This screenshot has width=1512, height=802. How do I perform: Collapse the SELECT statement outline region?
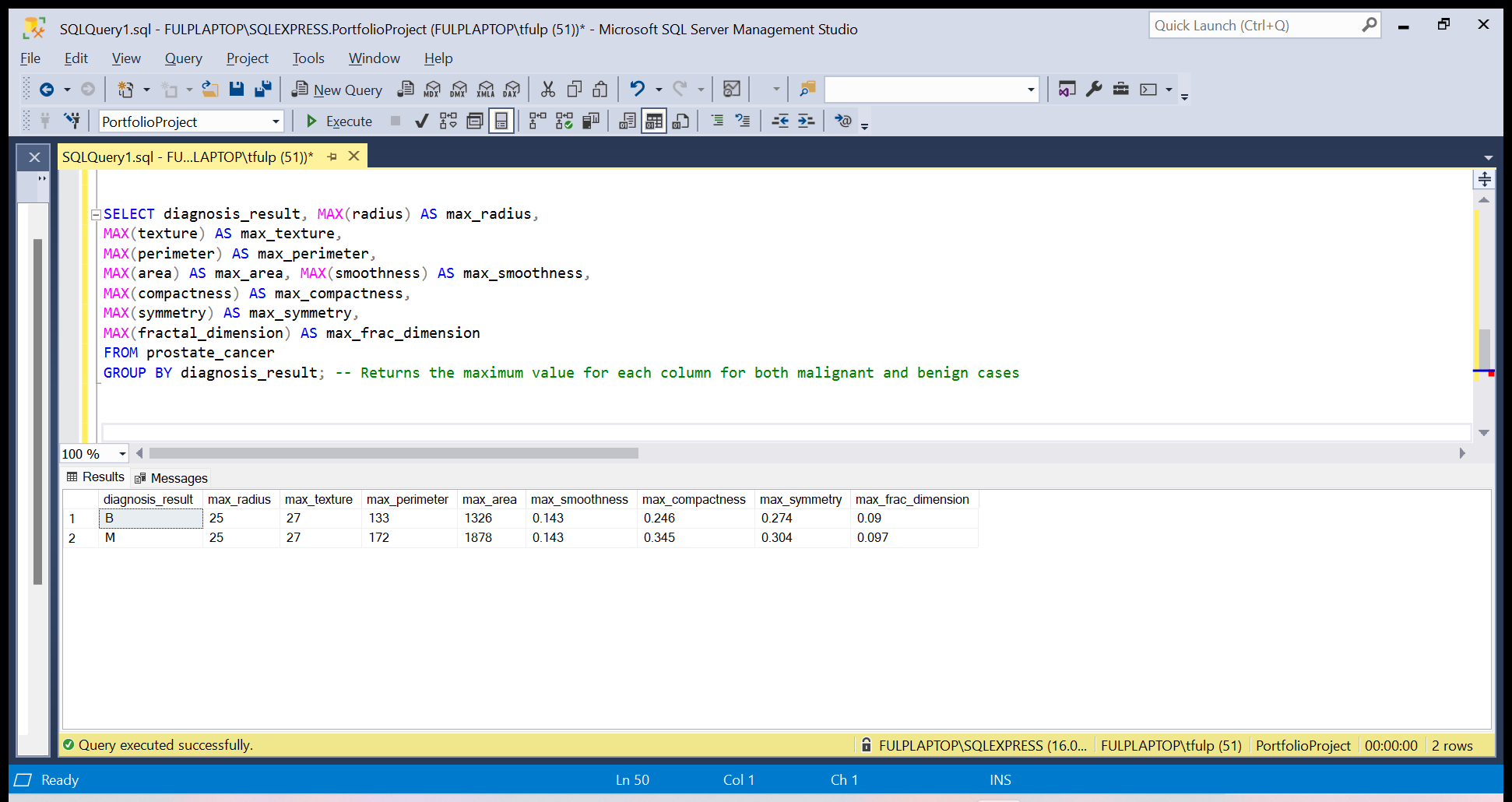[x=95, y=213]
